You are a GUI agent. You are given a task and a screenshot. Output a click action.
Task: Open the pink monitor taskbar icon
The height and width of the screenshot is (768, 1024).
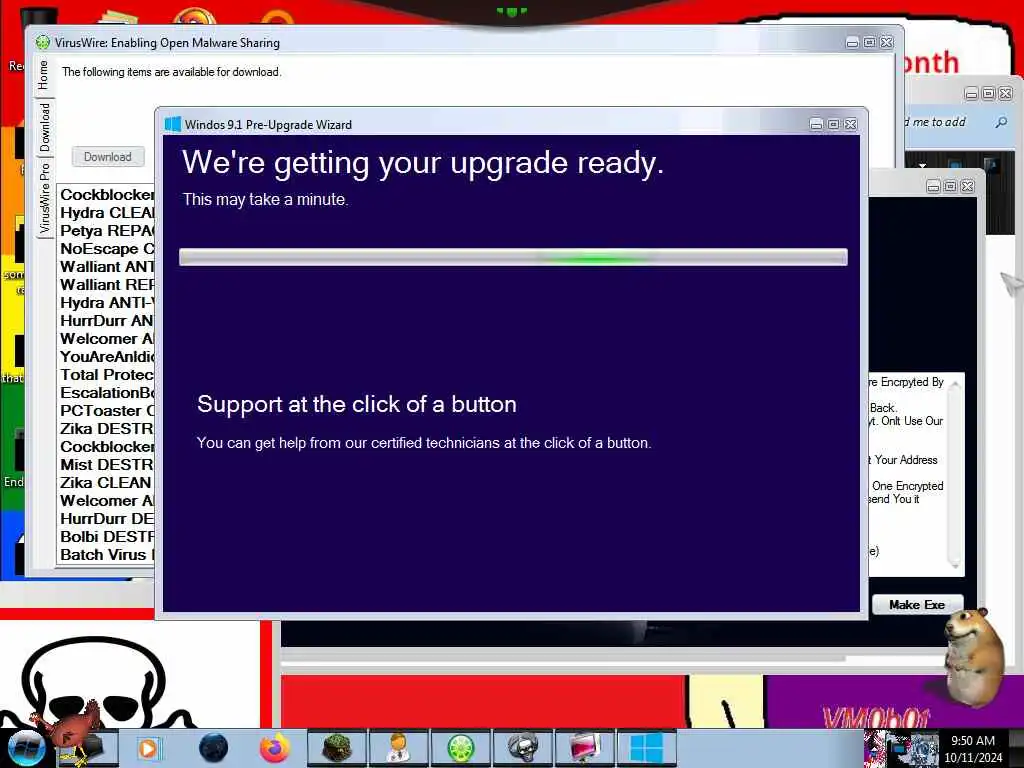coord(584,748)
